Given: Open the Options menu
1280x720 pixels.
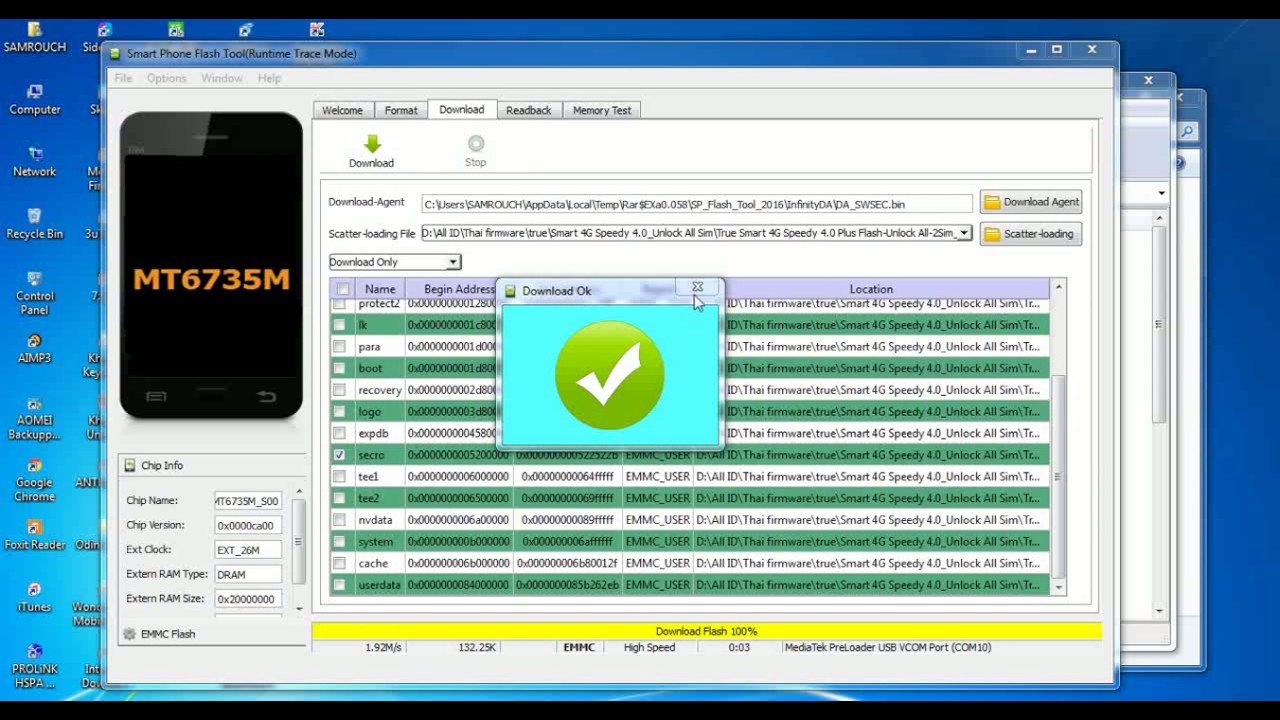Looking at the screenshot, I should click(x=166, y=78).
